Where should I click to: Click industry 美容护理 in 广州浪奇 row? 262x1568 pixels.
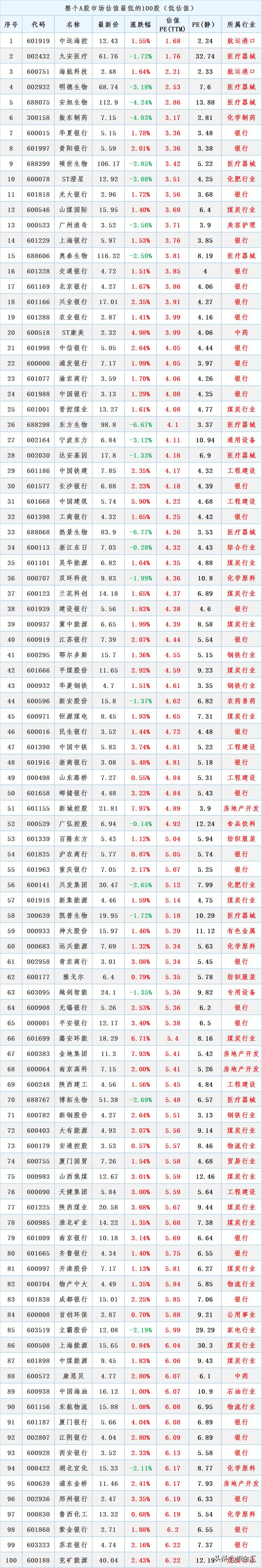(241, 225)
